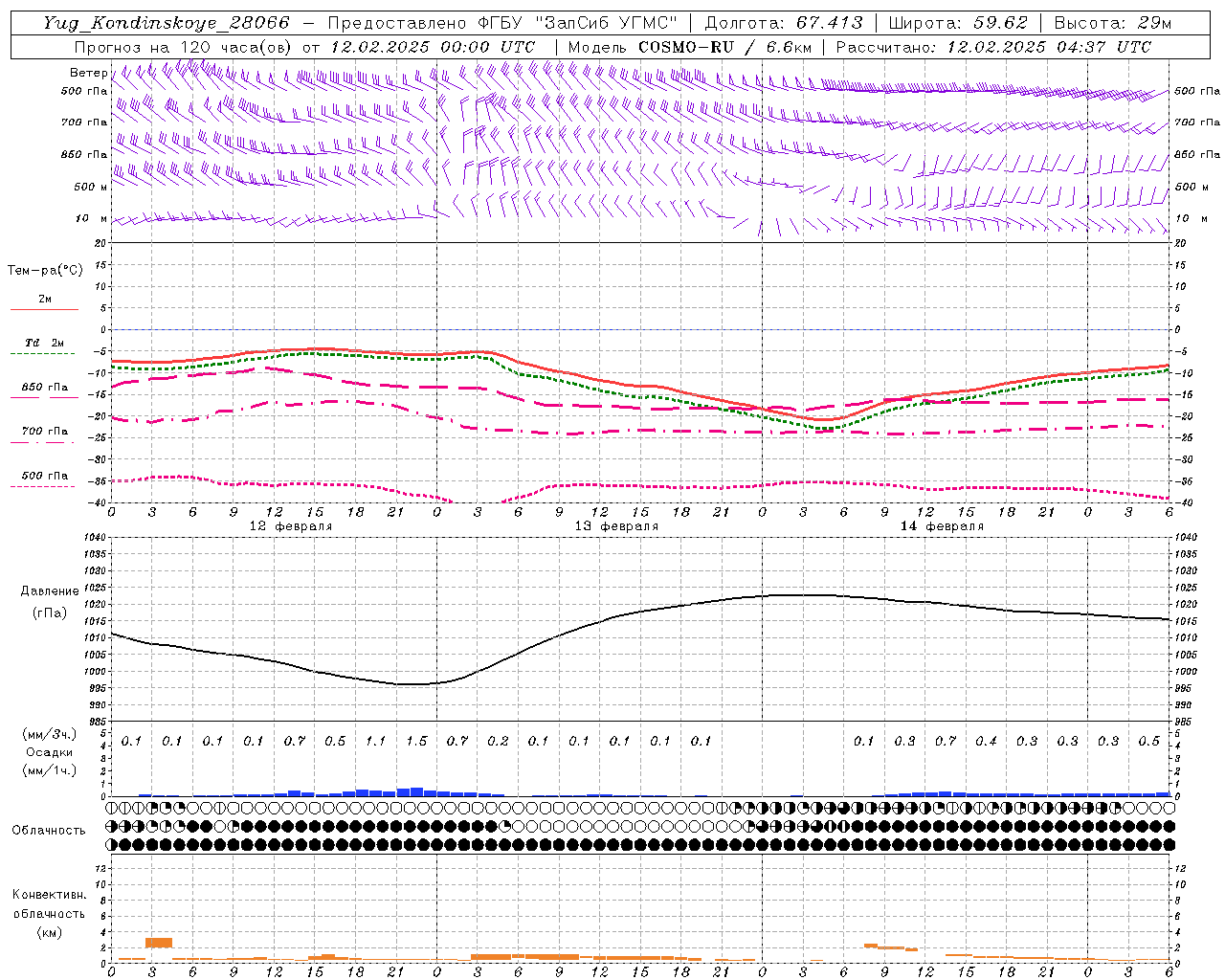Click the Осадки precipitation label
Screen dimensions: 1225x980
(x=50, y=752)
